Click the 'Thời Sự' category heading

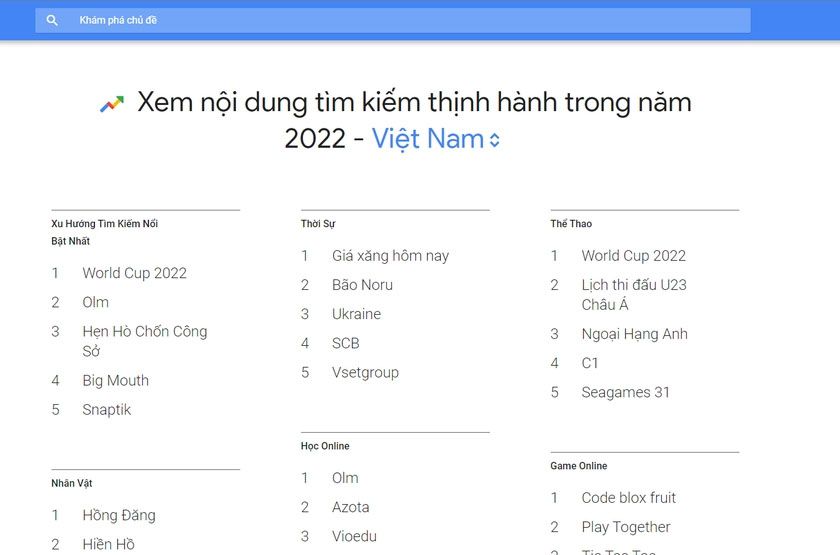(x=318, y=224)
